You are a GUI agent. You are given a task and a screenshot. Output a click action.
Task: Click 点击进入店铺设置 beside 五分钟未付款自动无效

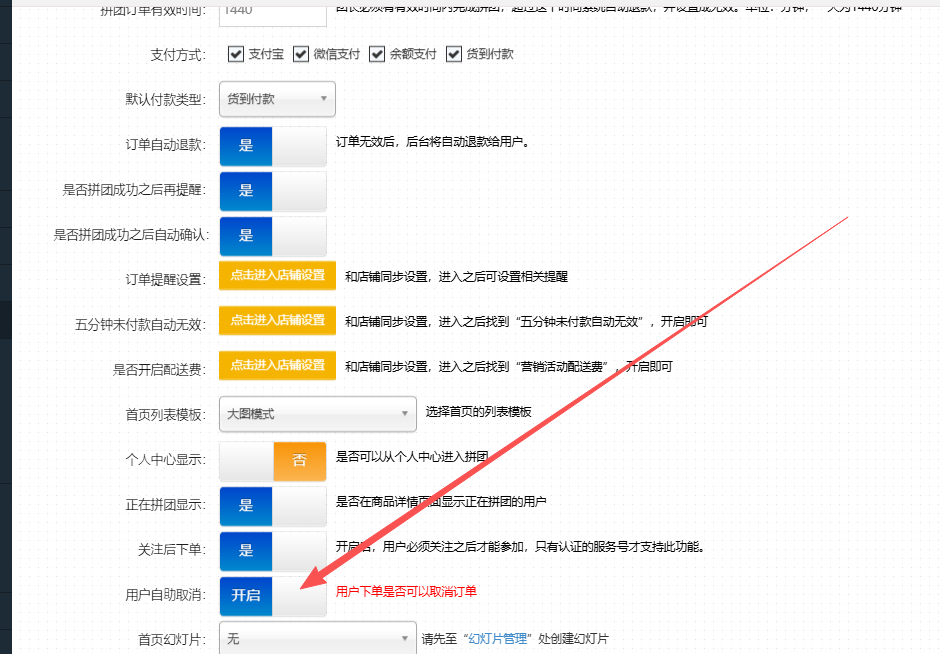(277, 321)
